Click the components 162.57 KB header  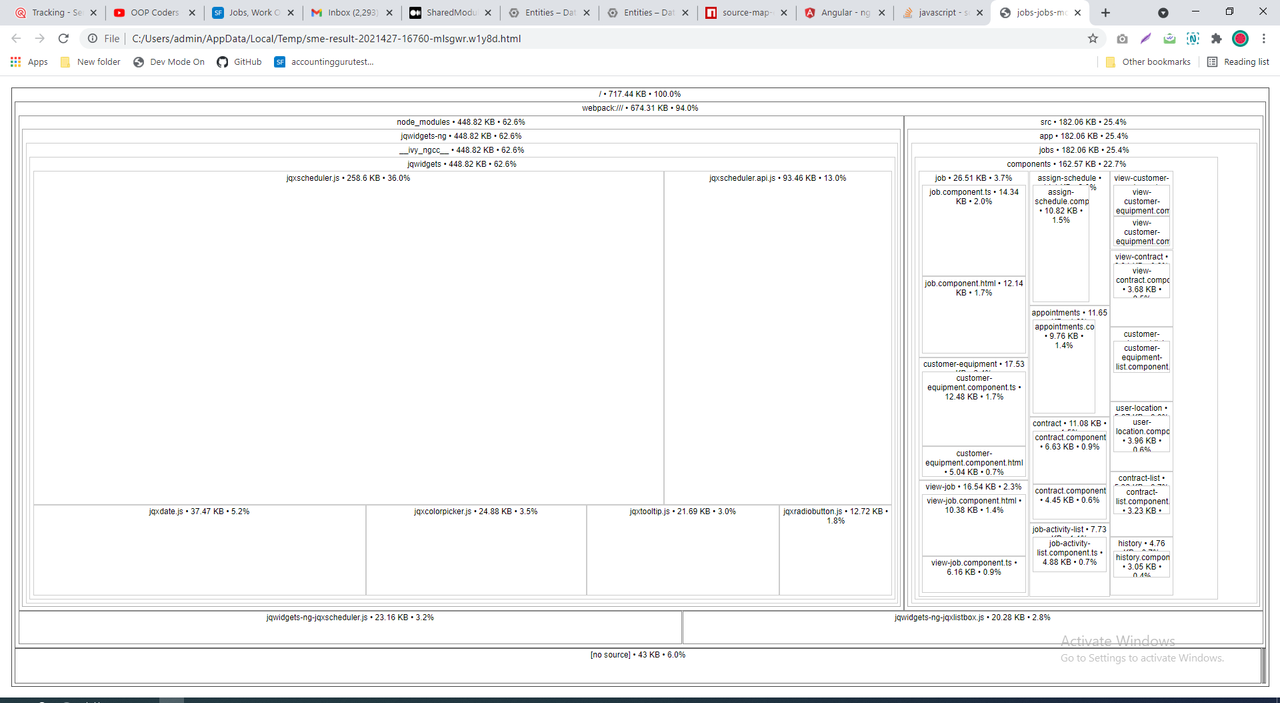coord(1066,164)
